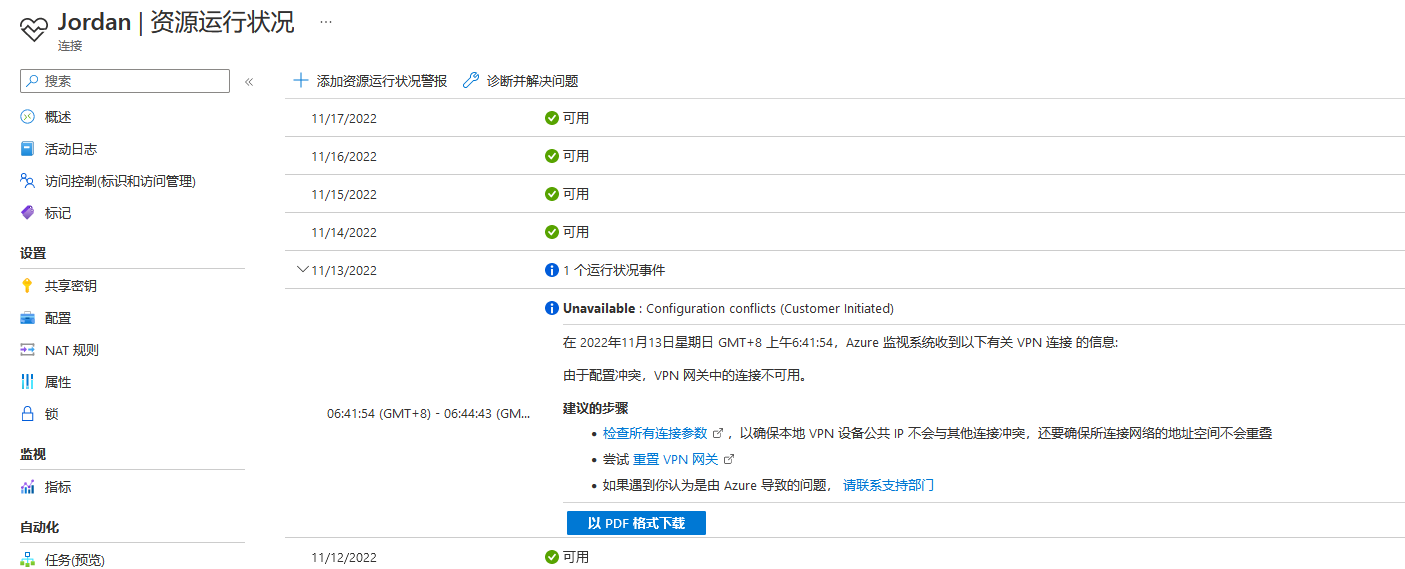Open 检查所有连接参数 link

[655, 433]
